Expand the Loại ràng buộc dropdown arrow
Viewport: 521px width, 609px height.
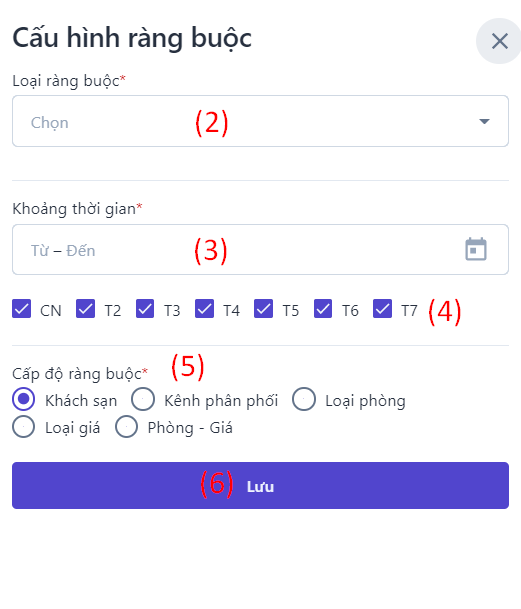(484, 121)
